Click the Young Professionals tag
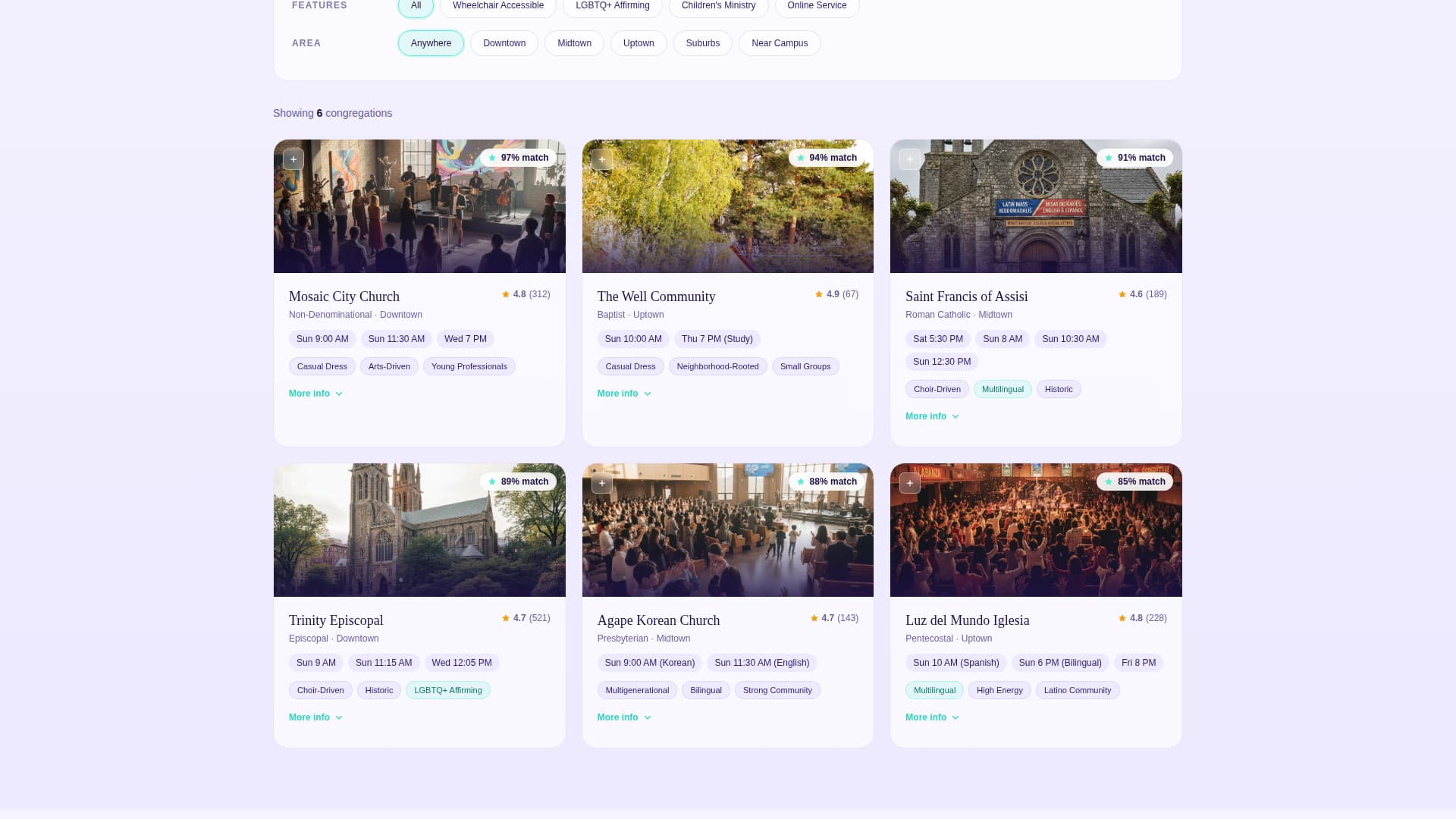This screenshot has height=819, width=1456. 469,366
